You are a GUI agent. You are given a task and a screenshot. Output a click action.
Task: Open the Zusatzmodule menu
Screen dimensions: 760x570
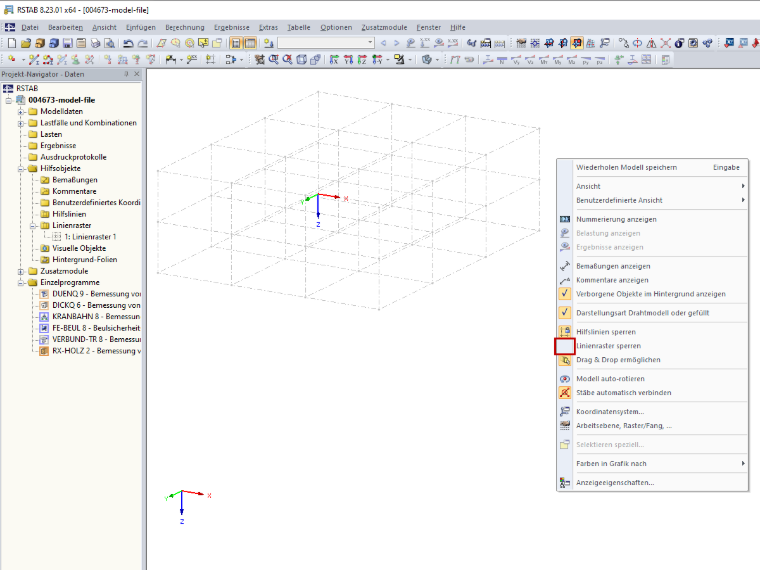384,28
